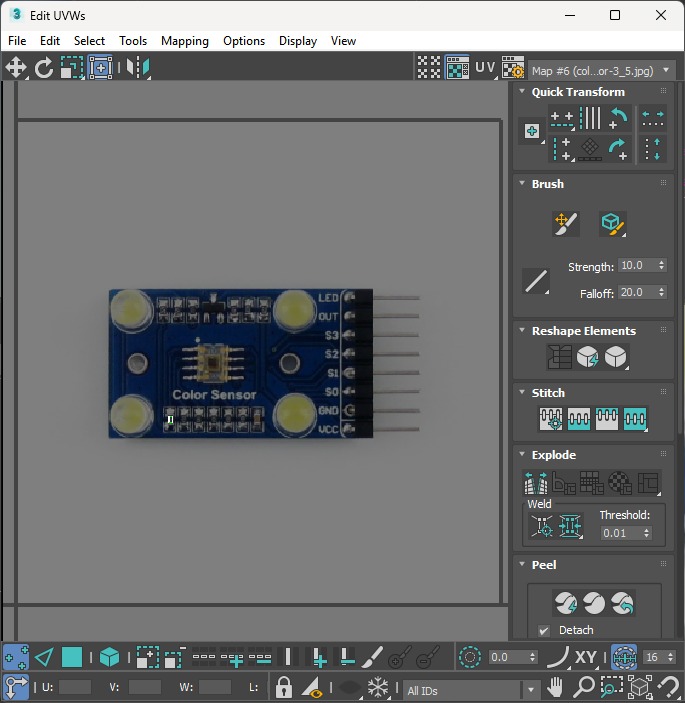
Task: Click Quick Peel icon with lightning bolt
Action: (x=566, y=603)
